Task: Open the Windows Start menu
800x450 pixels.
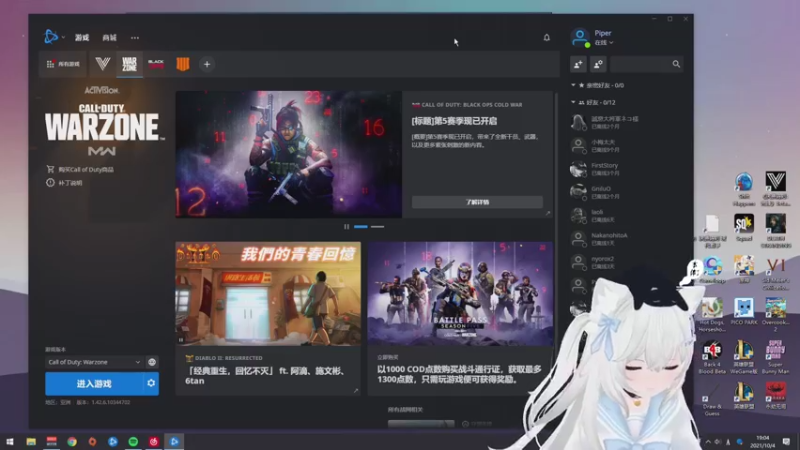Action: click(10, 442)
